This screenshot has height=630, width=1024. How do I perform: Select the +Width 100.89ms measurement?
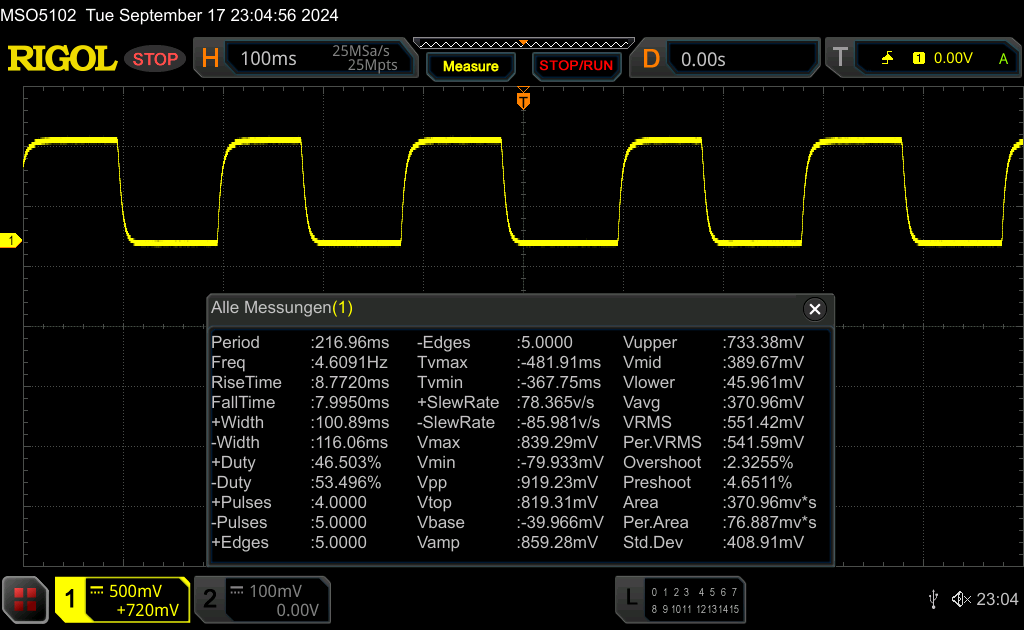[x=300, y=422]
